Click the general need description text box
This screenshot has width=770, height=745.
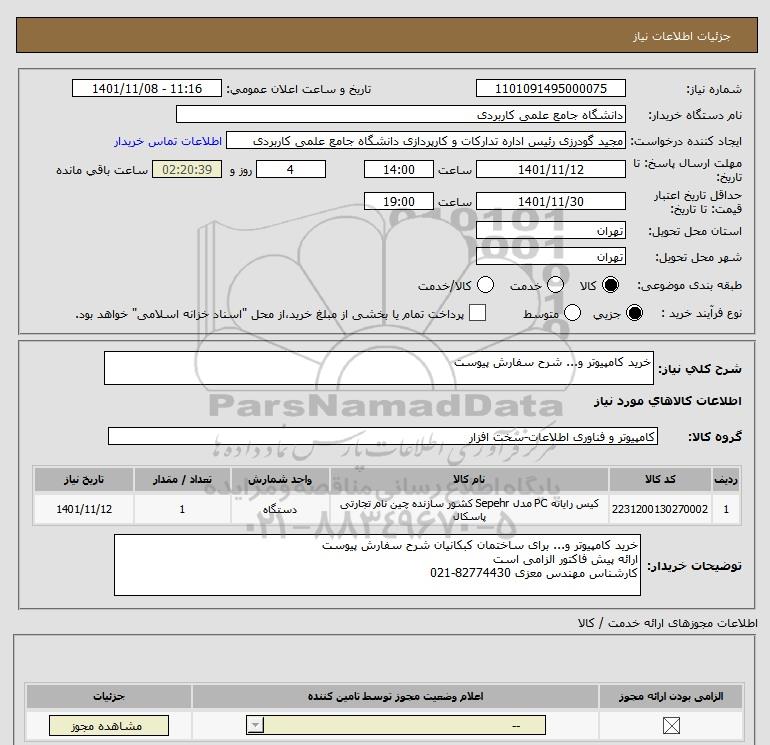click(x=379, y=368)
